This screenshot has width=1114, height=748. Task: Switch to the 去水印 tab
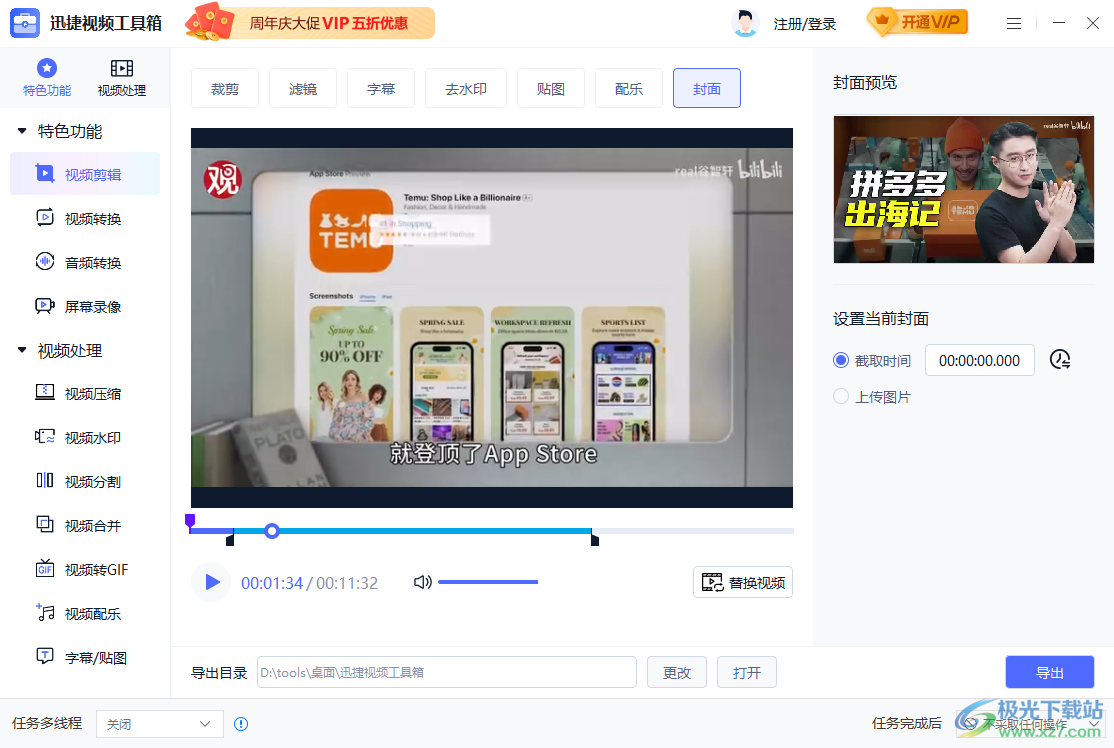465,88
